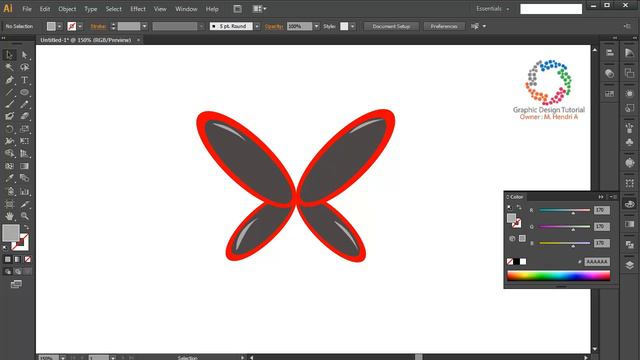The width and height of the screenshot is (640, 360).
Task: Swap fill and stroke arrow in toolbox
Action: point(26,227)
